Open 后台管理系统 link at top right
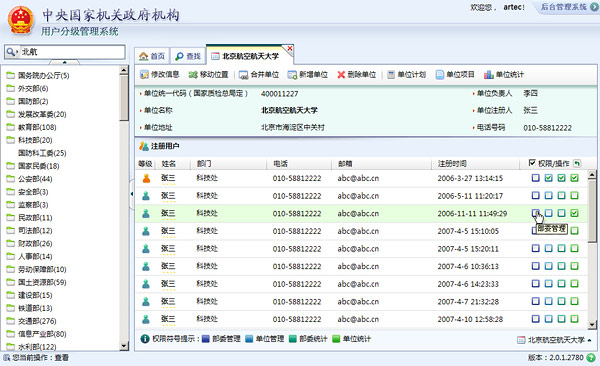The height and width of the screenshot is (366, 600). pos(564,7)
